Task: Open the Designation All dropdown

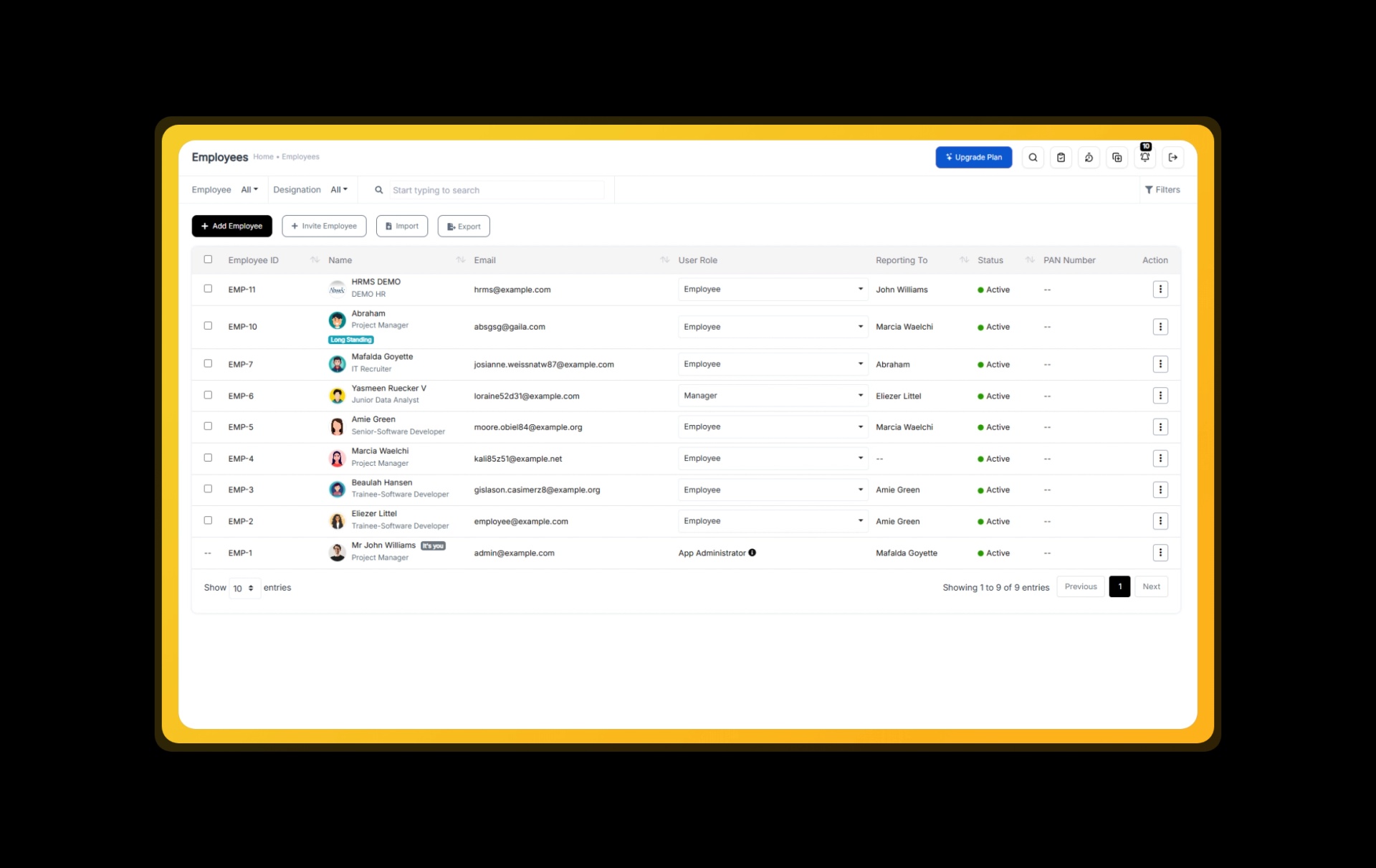Action: [x=338, y=189]
